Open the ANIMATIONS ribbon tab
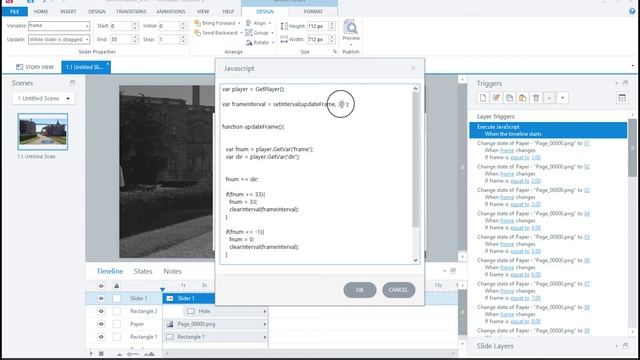The width and height of the screenshot is (640, 360). pyautogui.click(x=171, y=11)
